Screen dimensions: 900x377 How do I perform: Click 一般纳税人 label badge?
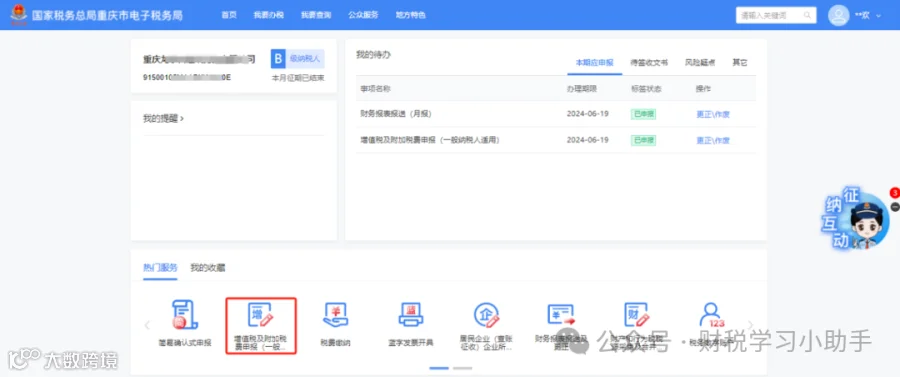[305, 59]
